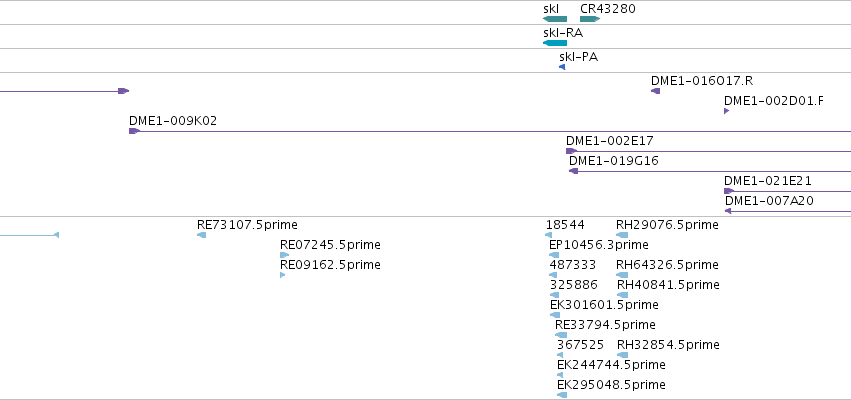Click the EP10456.3prime label

[x=599, y=245]
